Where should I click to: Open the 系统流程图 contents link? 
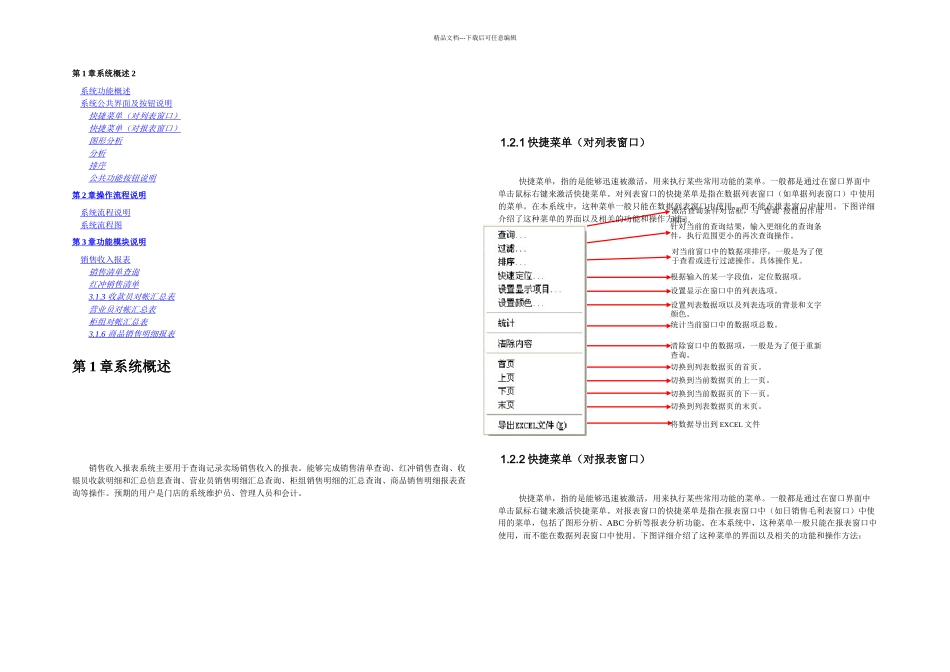click(101, 225)
